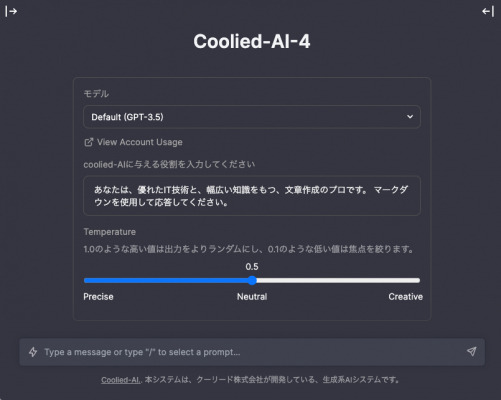Image resolution: width=501 pixels, height=400 pixels.
Task: Click the Coolied-AI footer link
Action: 120,380
